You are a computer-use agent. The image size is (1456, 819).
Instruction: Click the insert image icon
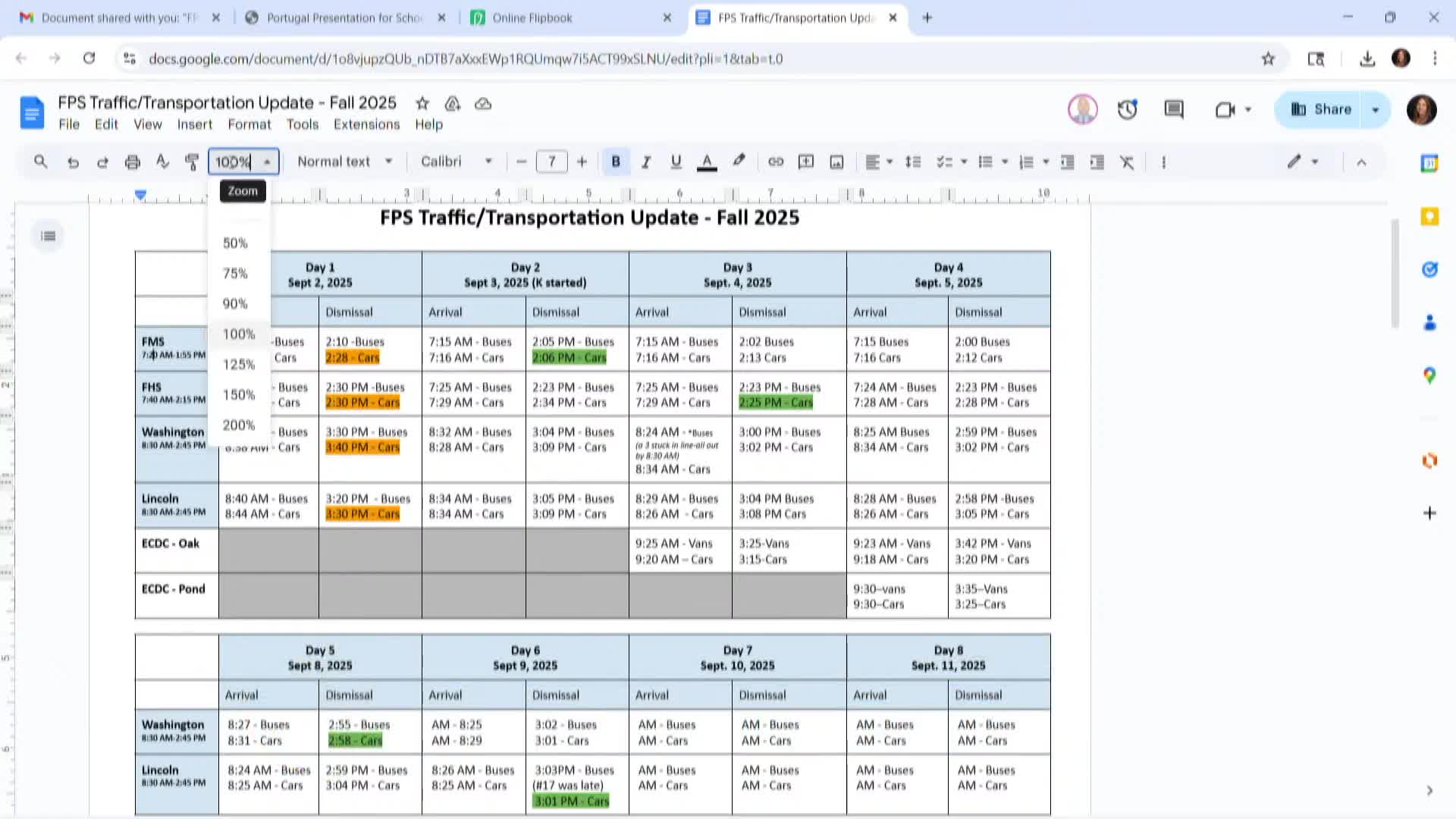[x=836, y=162]
